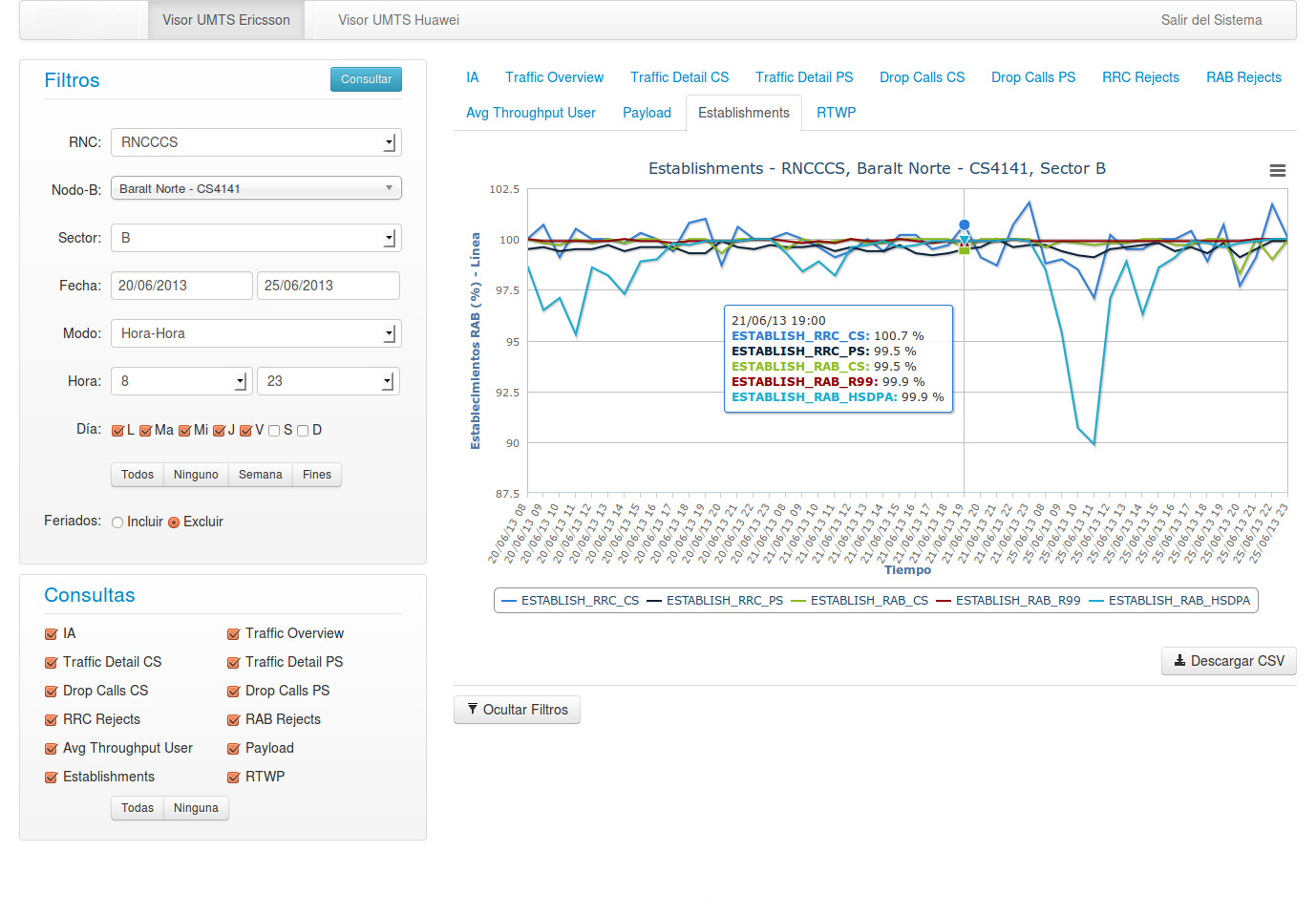Open the start Hora dropdown showing 8

[x=181, y=381]
